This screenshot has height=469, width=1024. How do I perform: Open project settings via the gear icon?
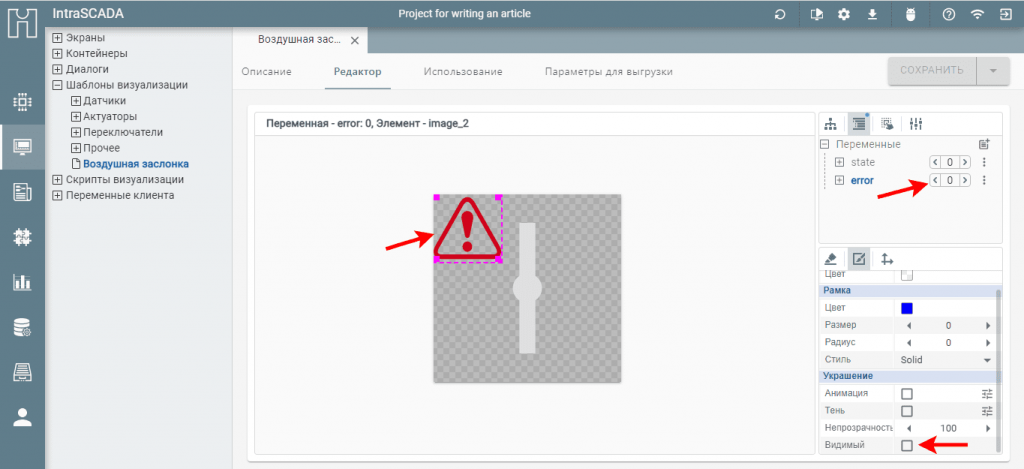(x=844, y=14)
